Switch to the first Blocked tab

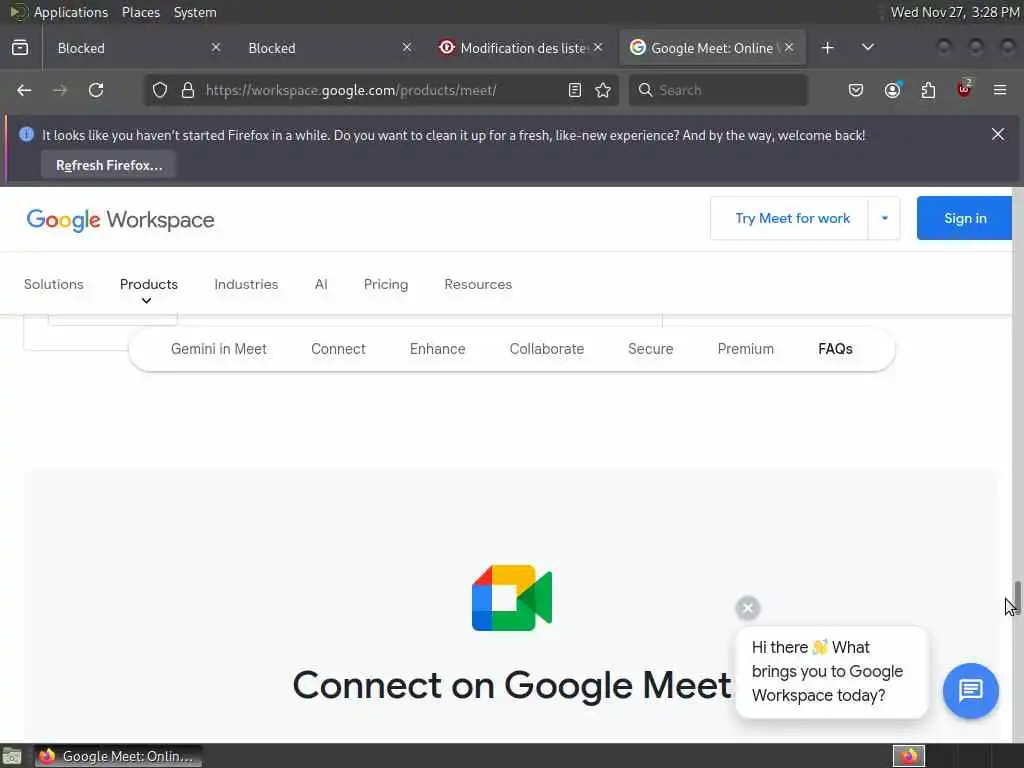[x=136, y=48]
